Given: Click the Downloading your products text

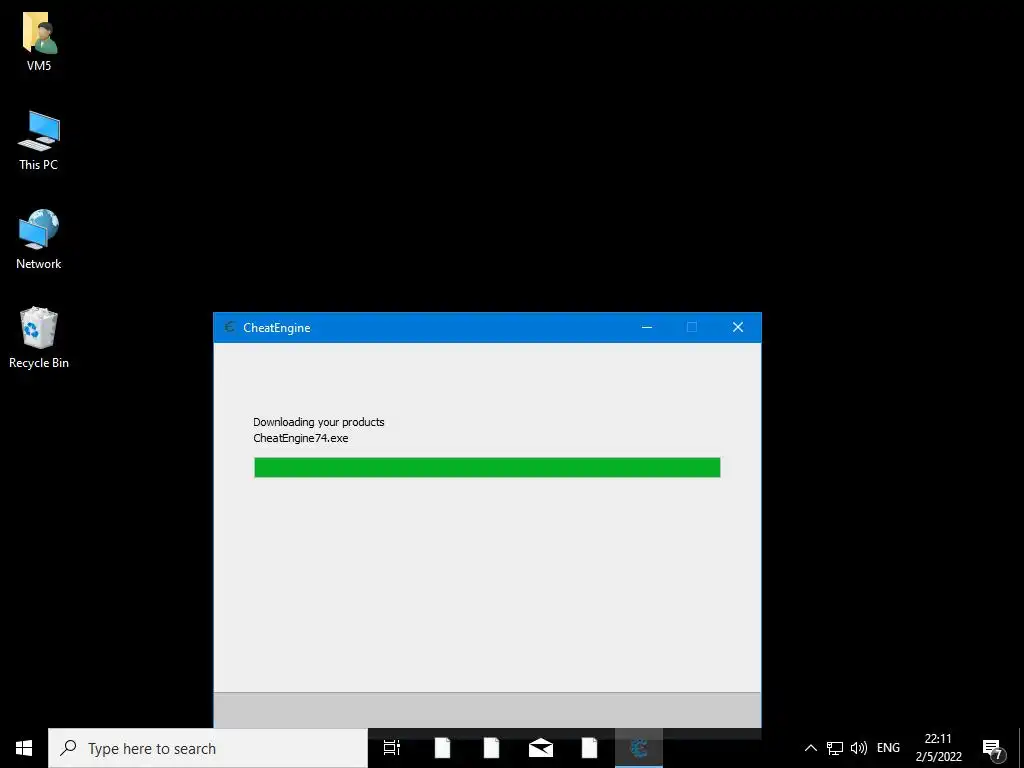Looking at the screenshot, I should click(319, 422).
